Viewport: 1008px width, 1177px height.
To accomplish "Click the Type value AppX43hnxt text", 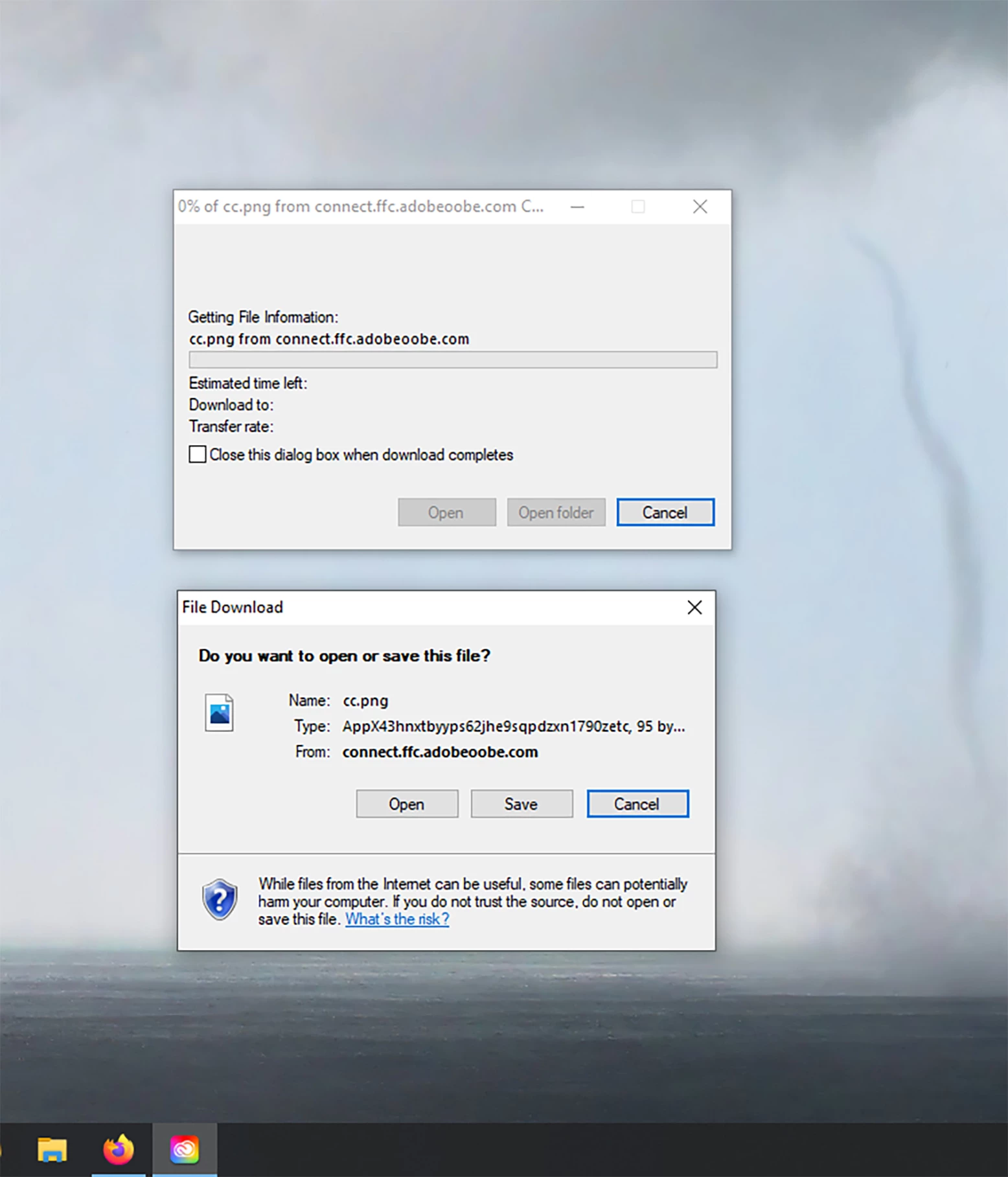I will click(x=514, y=726).
